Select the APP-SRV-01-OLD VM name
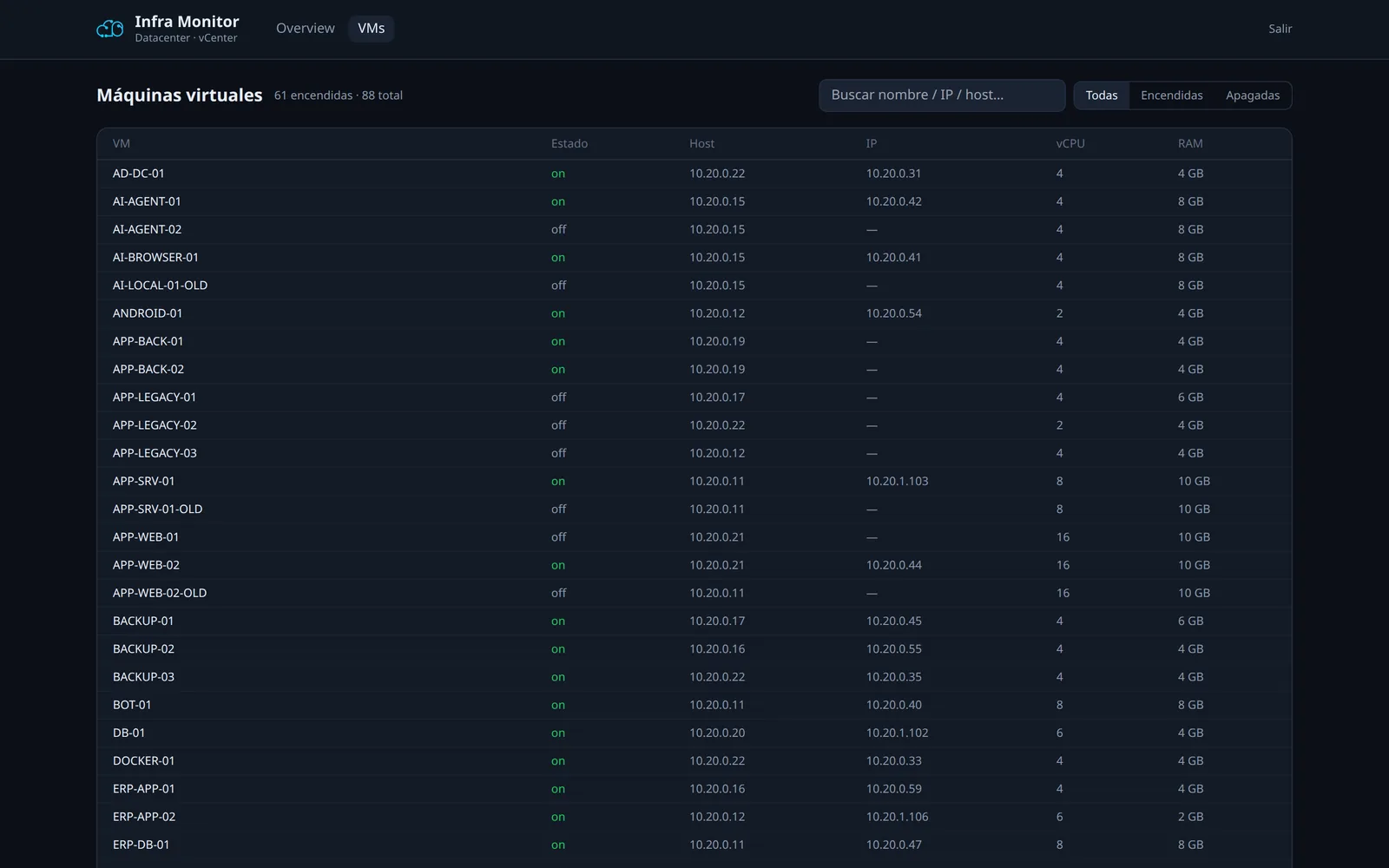1389x868 pixels. click(x=157, y=510)
